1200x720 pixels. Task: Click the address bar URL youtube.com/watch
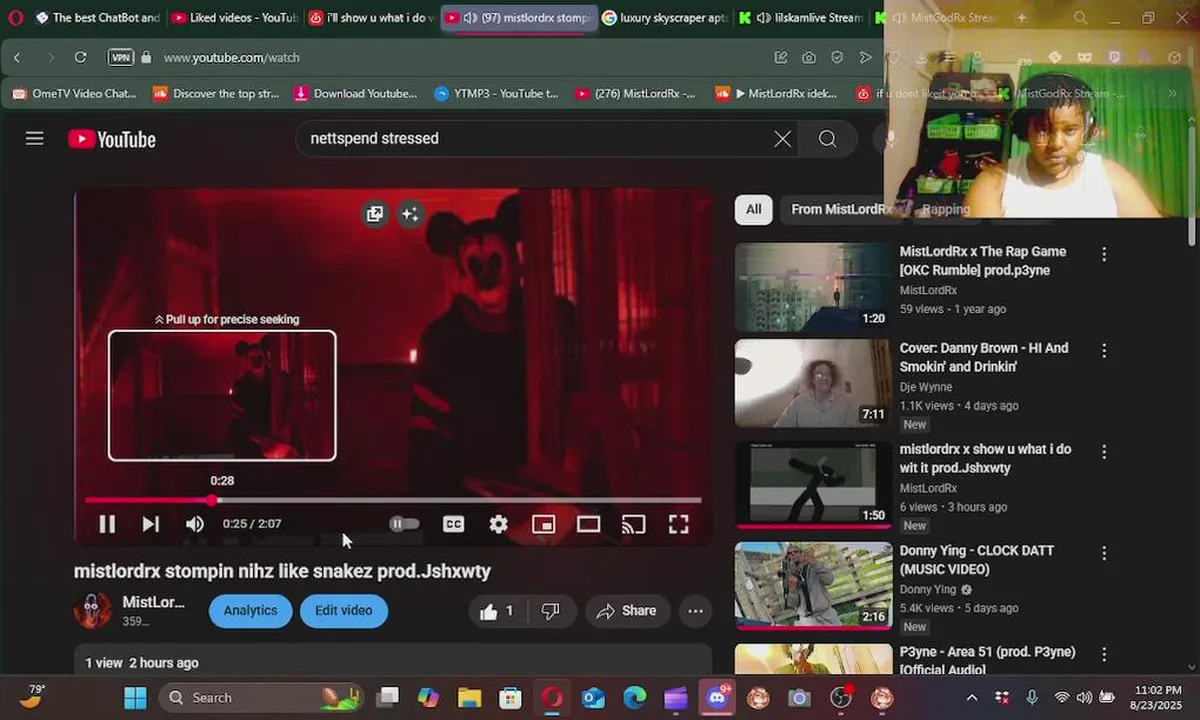coord(232,58)
